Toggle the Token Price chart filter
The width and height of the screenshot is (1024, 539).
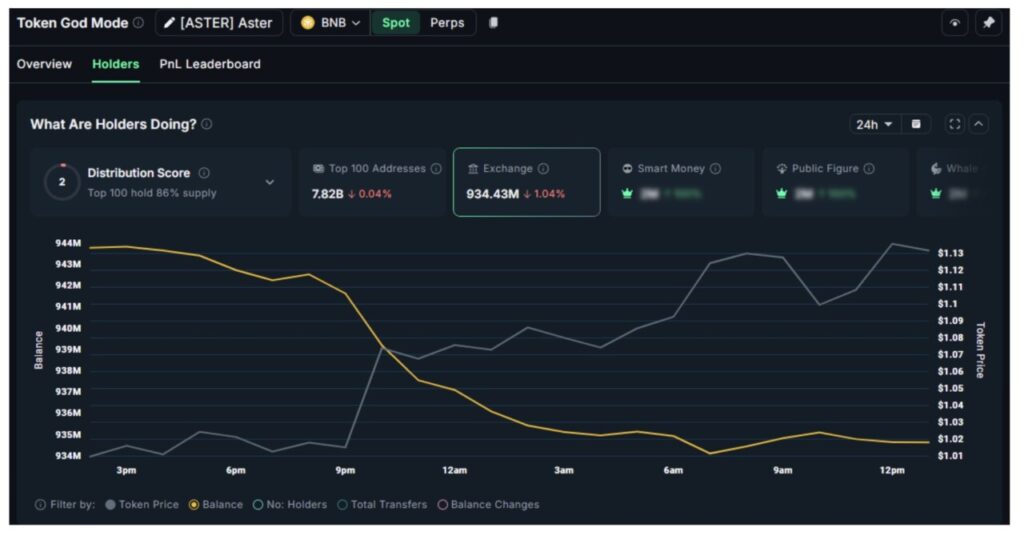110,505
